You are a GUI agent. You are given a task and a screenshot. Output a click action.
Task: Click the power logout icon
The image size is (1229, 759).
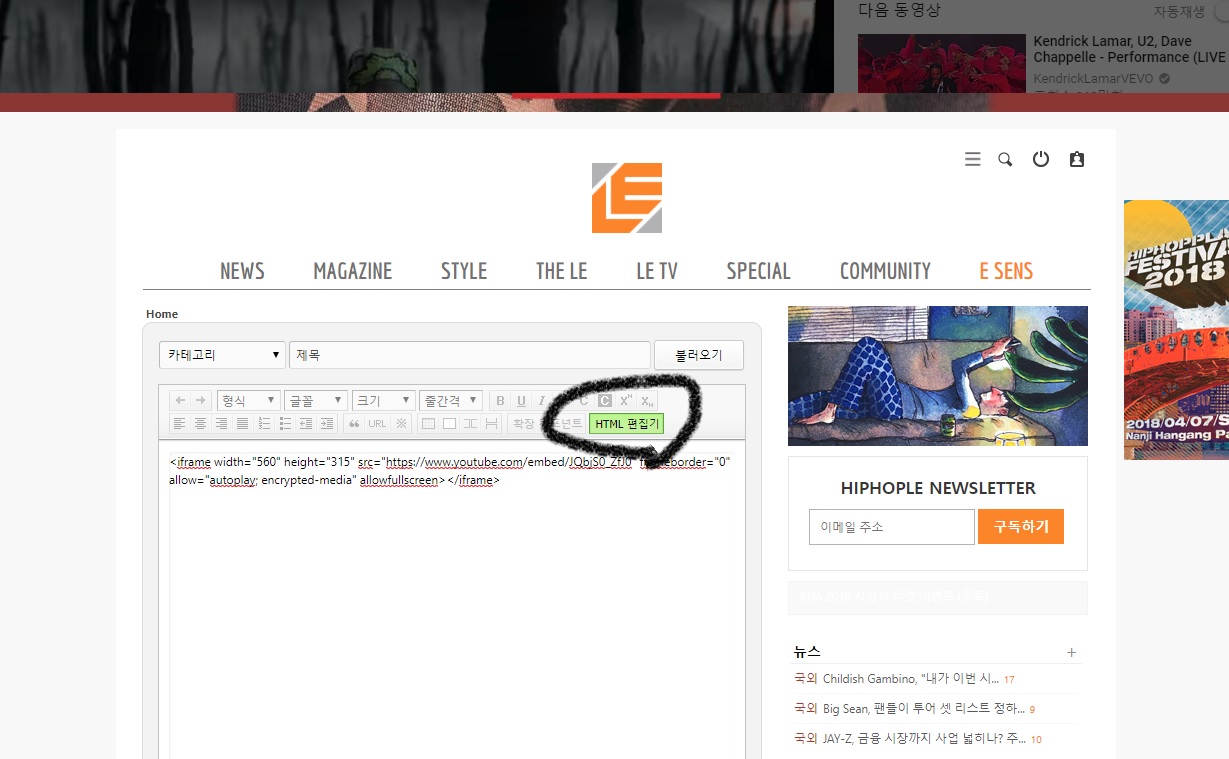(x=1041, y=159)
